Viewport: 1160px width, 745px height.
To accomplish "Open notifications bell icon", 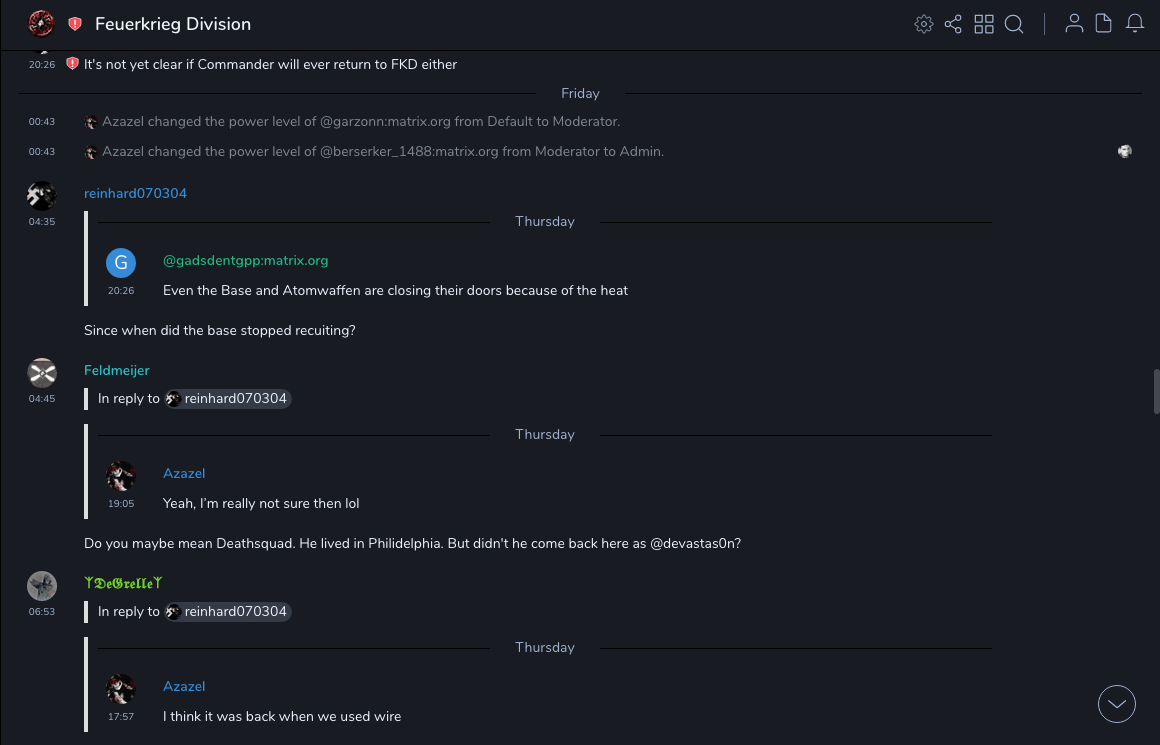I will (x=1135, y=24).
